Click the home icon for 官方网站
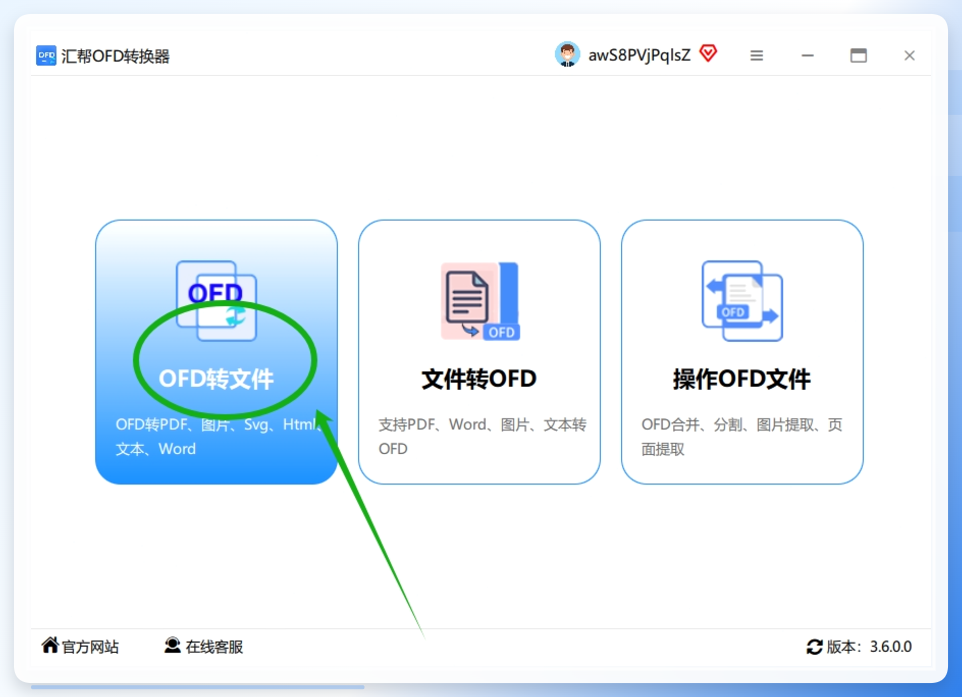Image resolution: width=962 pixels, height=697 pixels. (50, 645)
